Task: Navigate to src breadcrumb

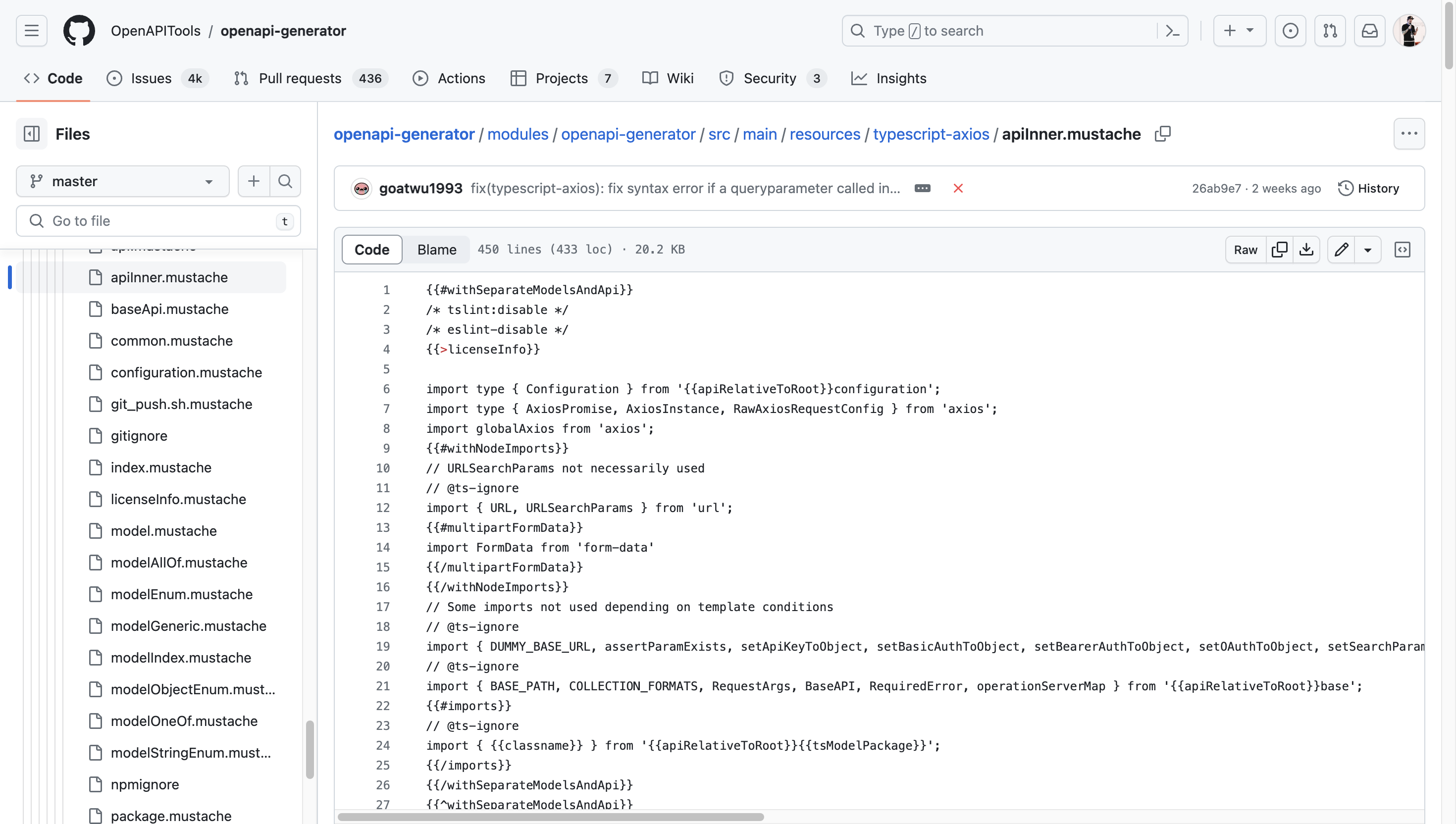Action: pyautogui.click(x=719, y=134)
